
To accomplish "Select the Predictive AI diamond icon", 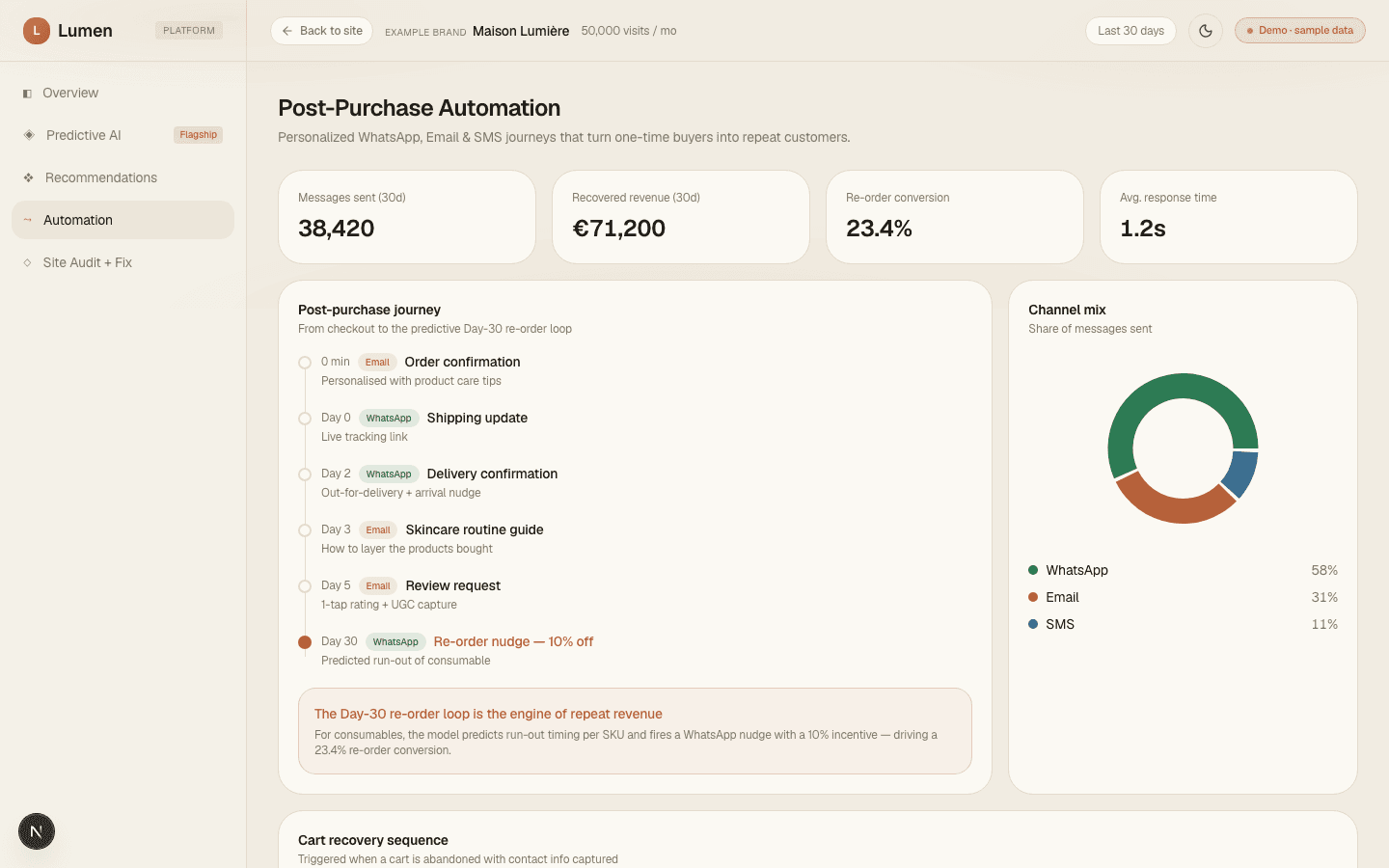I will pyautogui.click(x=29, y=135).
